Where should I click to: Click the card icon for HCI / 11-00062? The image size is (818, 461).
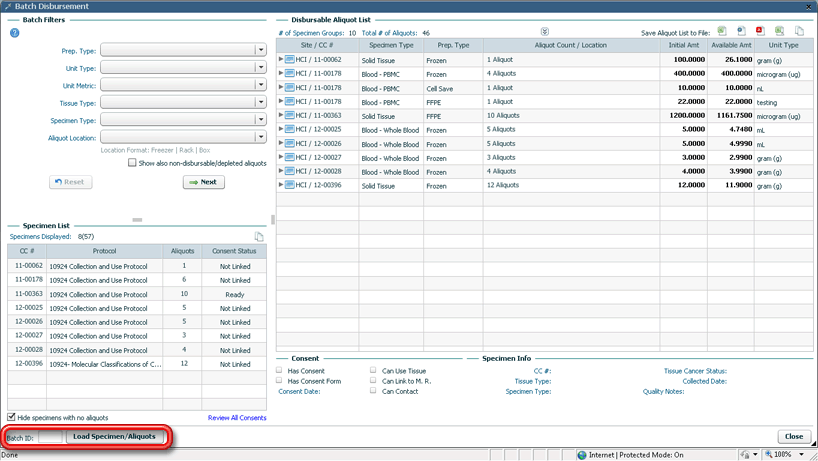coord(290,59)
